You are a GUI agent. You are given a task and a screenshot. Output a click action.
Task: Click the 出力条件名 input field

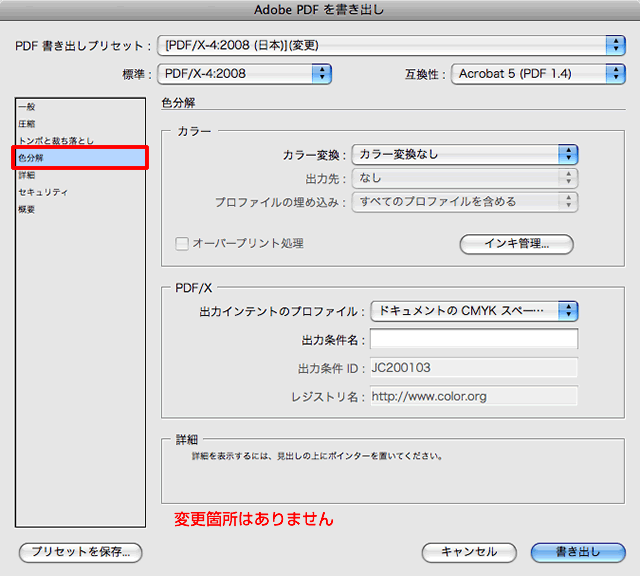[474, 339]
